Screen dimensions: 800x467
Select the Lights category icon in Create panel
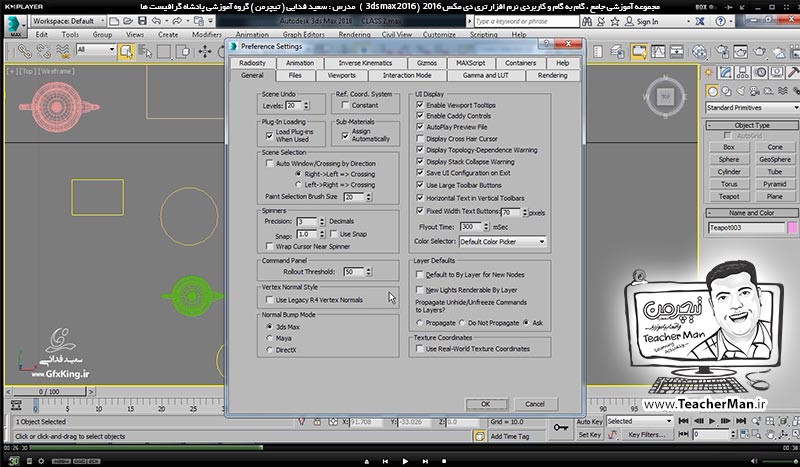click(x=740, y=91)
